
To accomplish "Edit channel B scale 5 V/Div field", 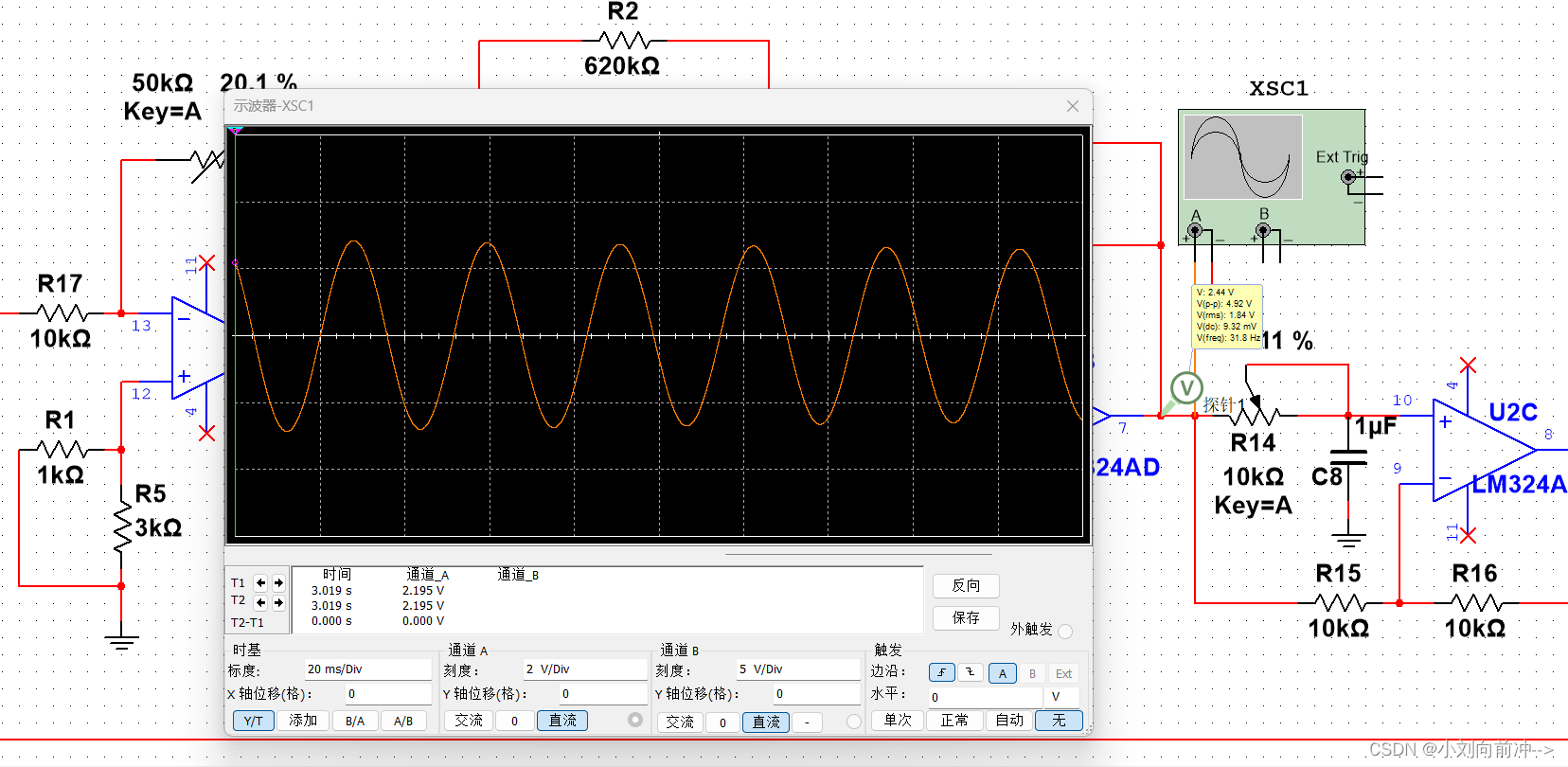I will [x=797, y=669].
